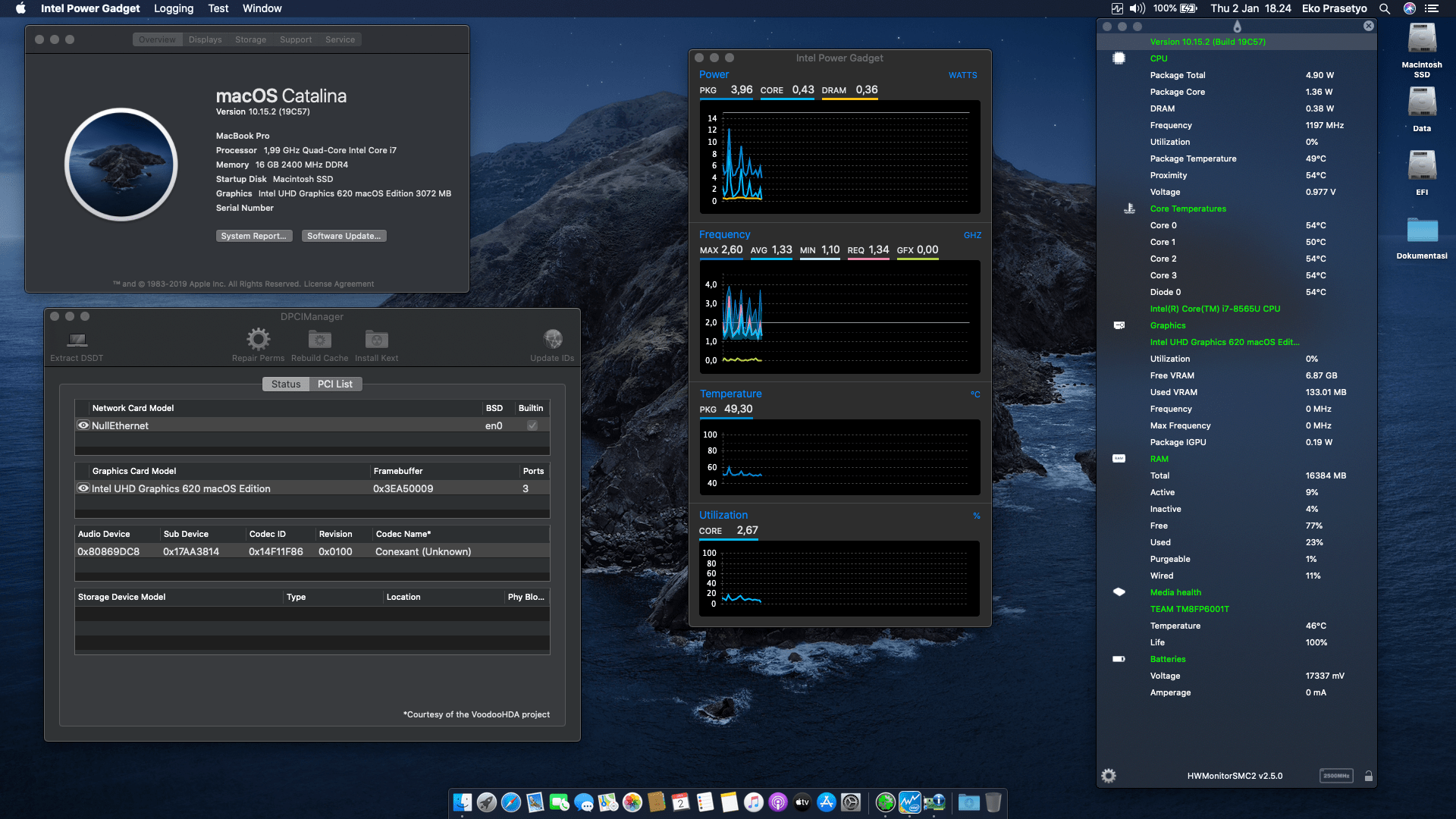Screen dimensions: 1456x819
Task: Click the System Report... button
Action: 254,236
